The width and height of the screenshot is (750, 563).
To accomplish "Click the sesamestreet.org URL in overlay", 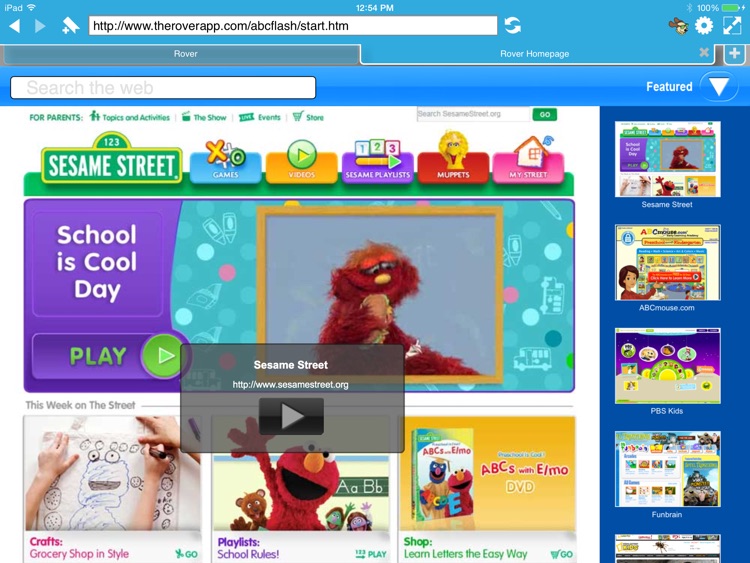I will [x=290, y=385].
